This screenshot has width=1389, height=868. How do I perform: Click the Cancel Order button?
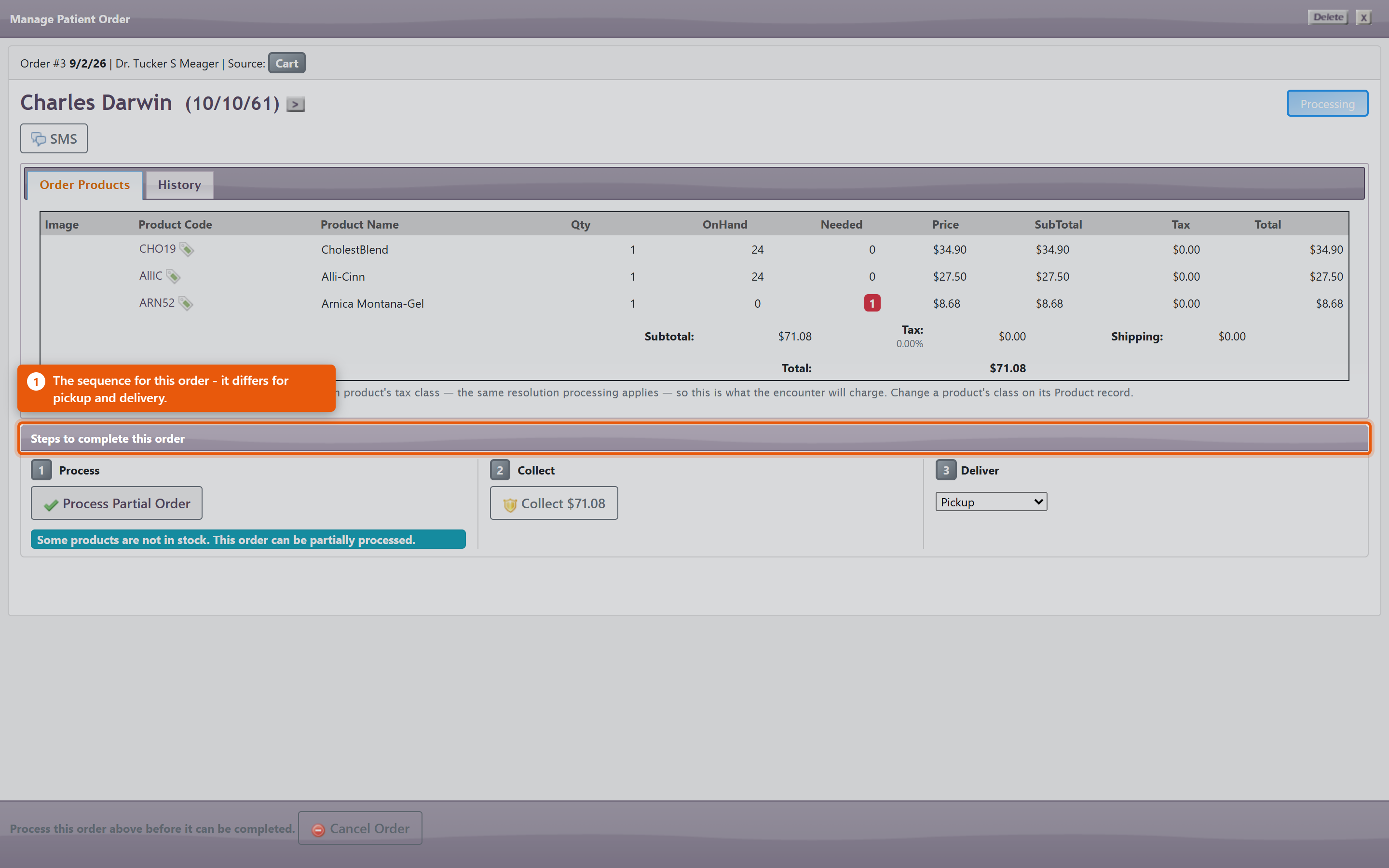coord(360,828)
